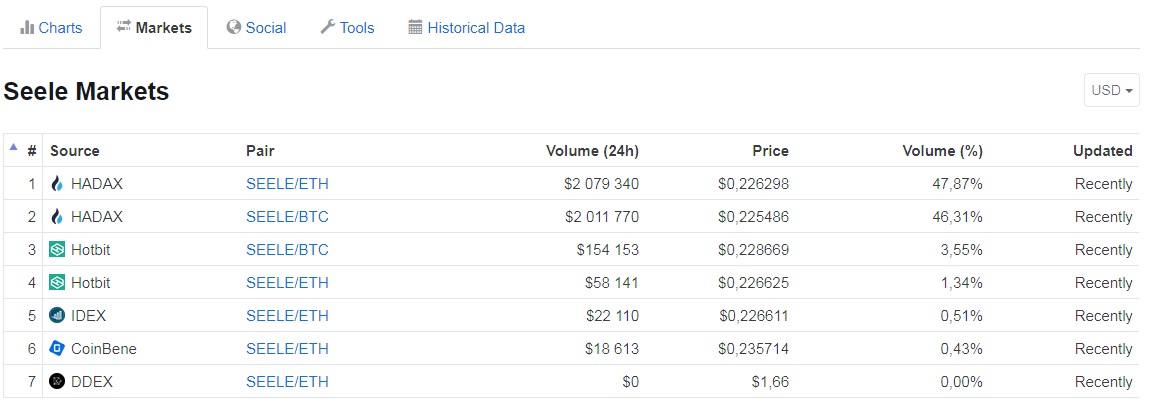Sort table by Volume (24h) header
The image size is (1162, 410).
592,151
